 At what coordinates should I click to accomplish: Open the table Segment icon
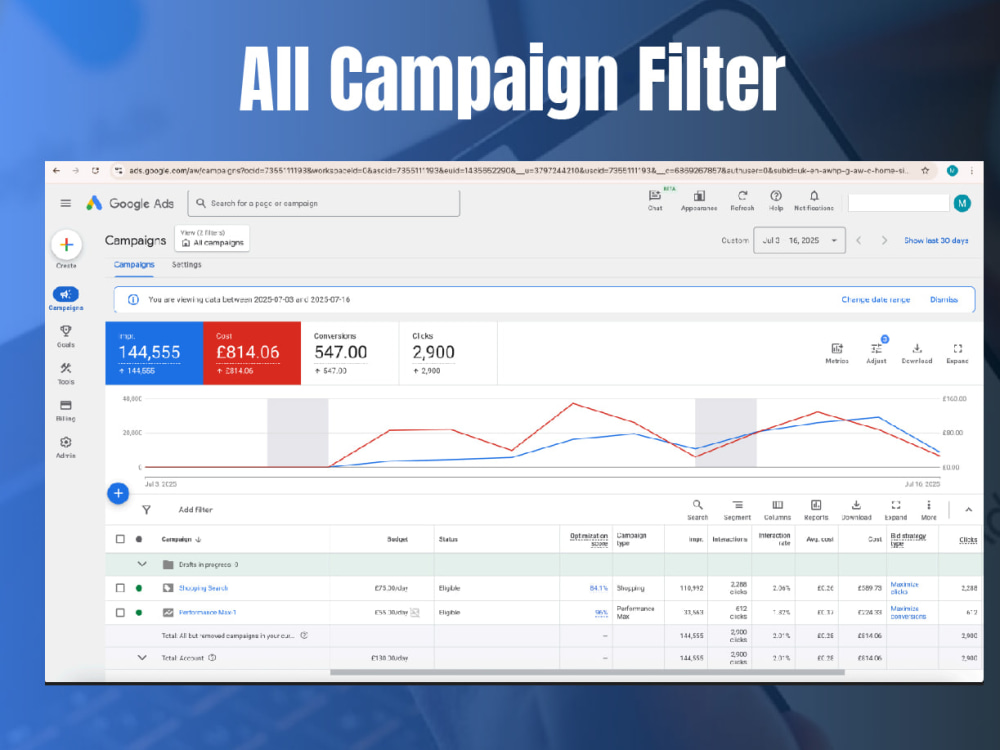pyautogui.click(x=737, y=510)
